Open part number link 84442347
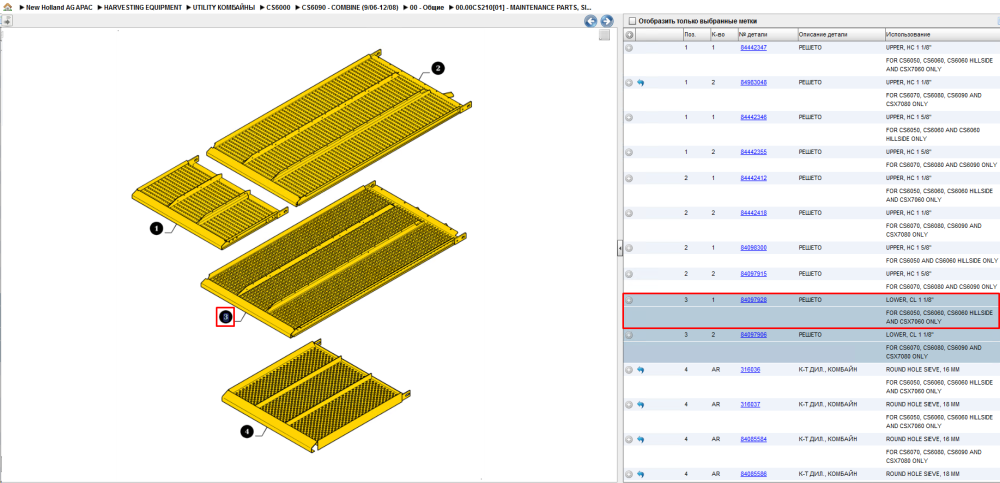1000x483 pixels. (x=753, y=48)
